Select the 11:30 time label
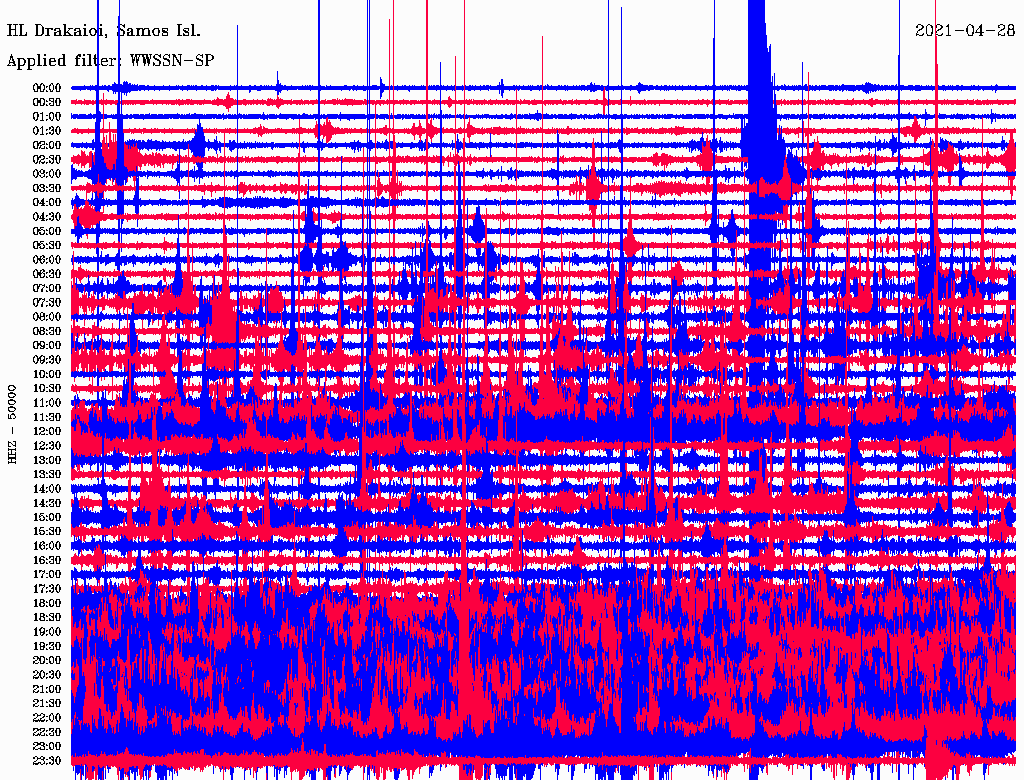The image size is (1024, 780). (47, 417)
